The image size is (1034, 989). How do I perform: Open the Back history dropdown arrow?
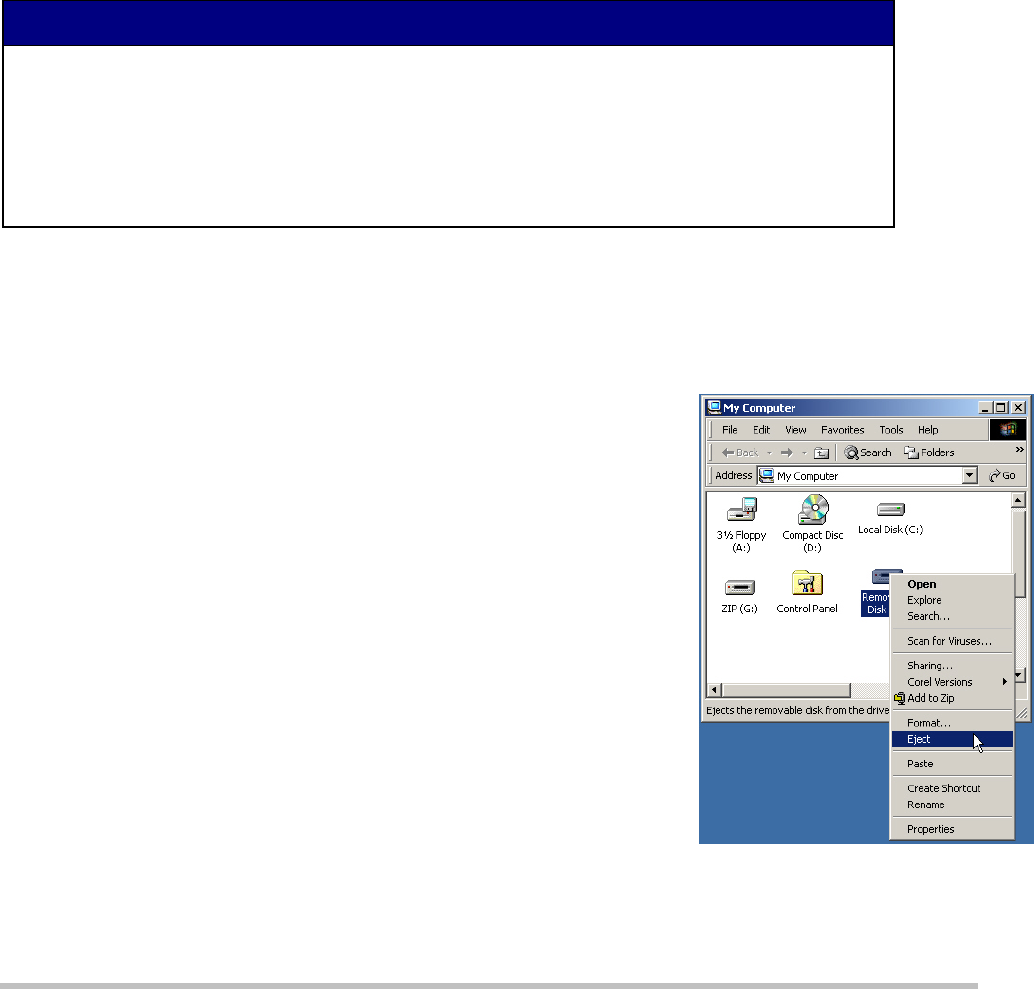[x=769, y=453]
